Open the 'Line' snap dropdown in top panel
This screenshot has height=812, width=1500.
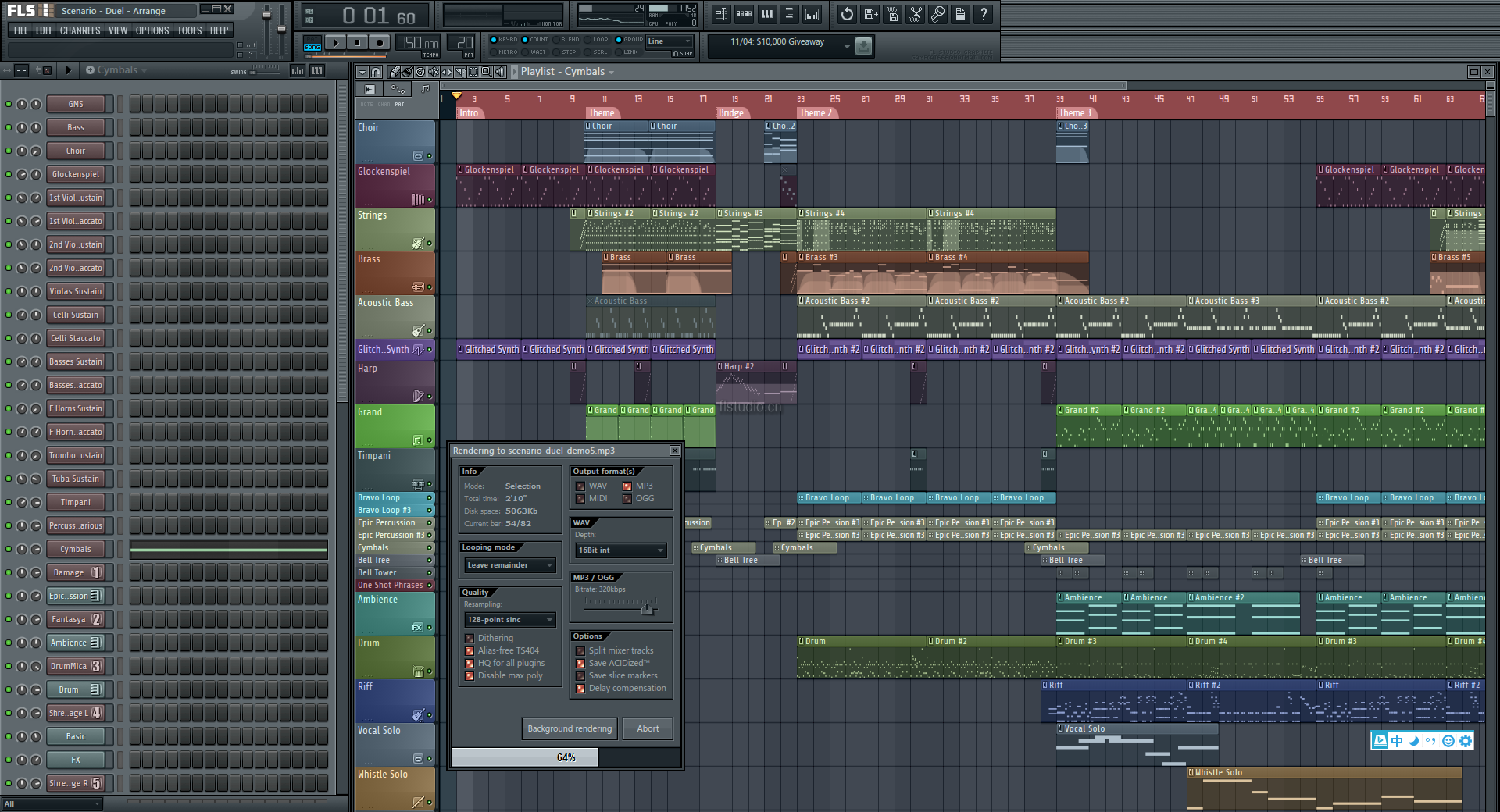(670, 41)
